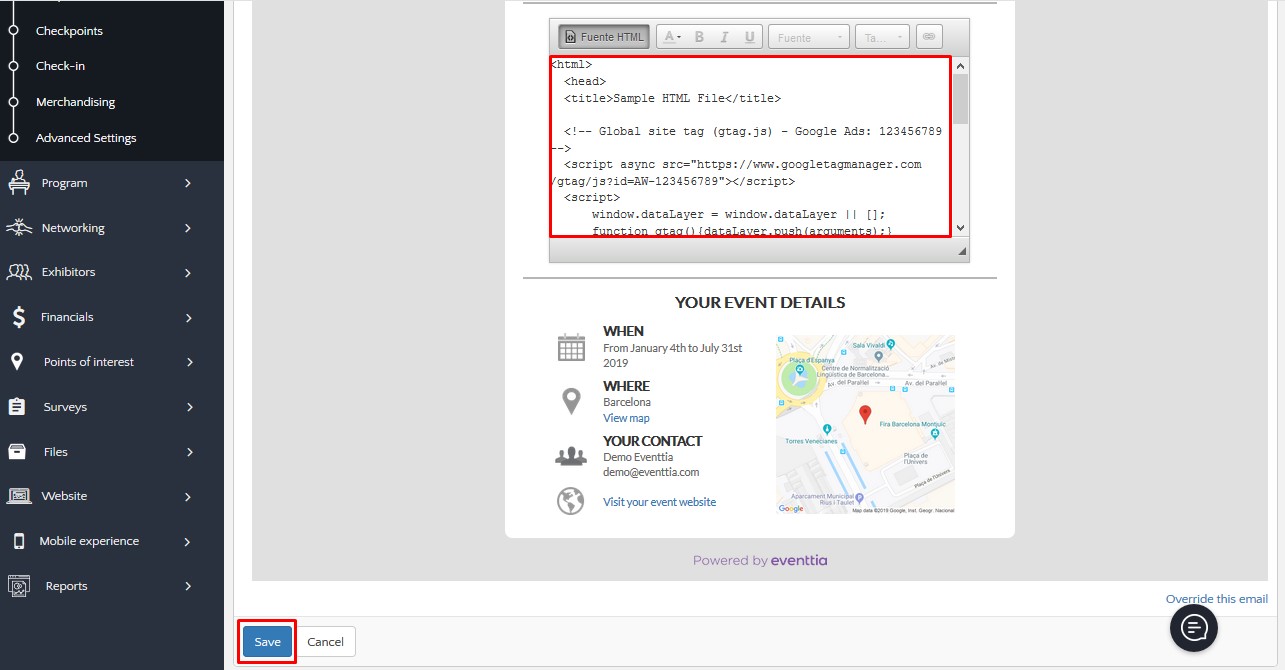Open the Fuente font dropdown

(808, 37)
